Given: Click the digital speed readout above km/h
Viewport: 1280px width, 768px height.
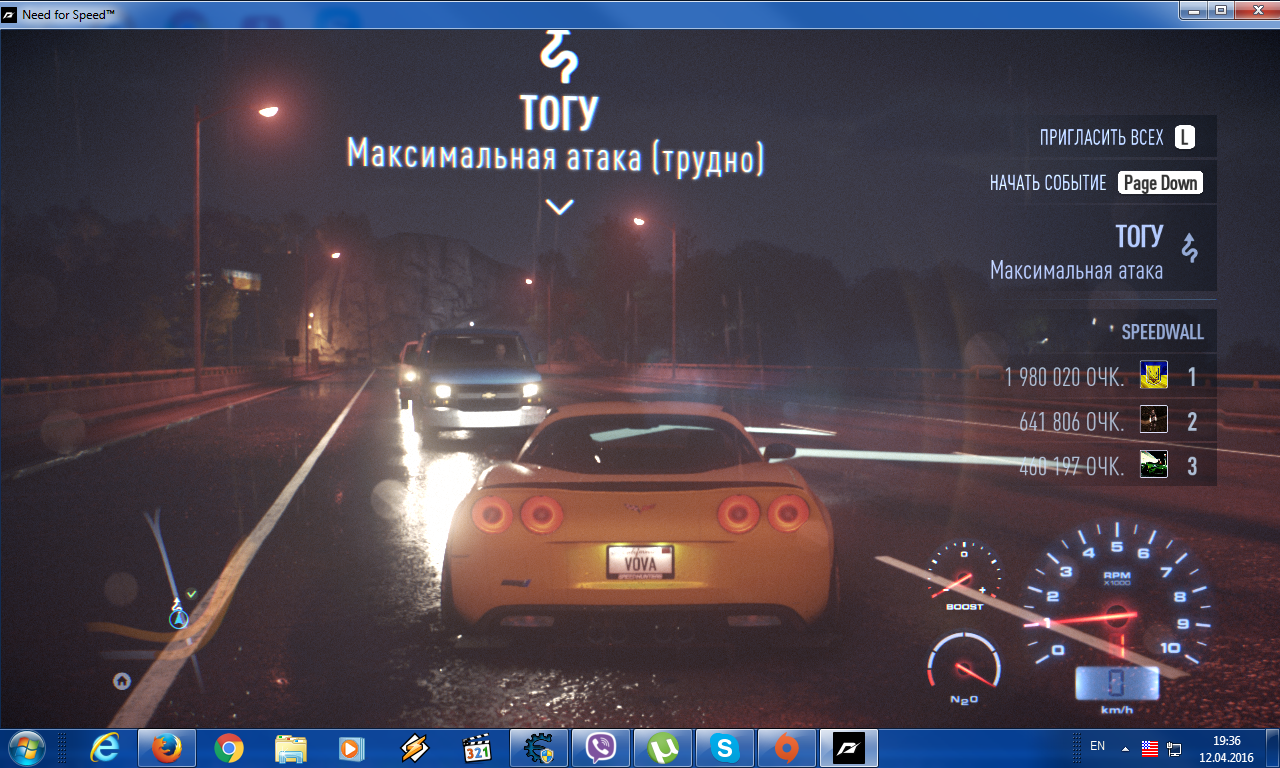Looking at the screenshot, I should pyautogui.click(x=1116, y=684).
